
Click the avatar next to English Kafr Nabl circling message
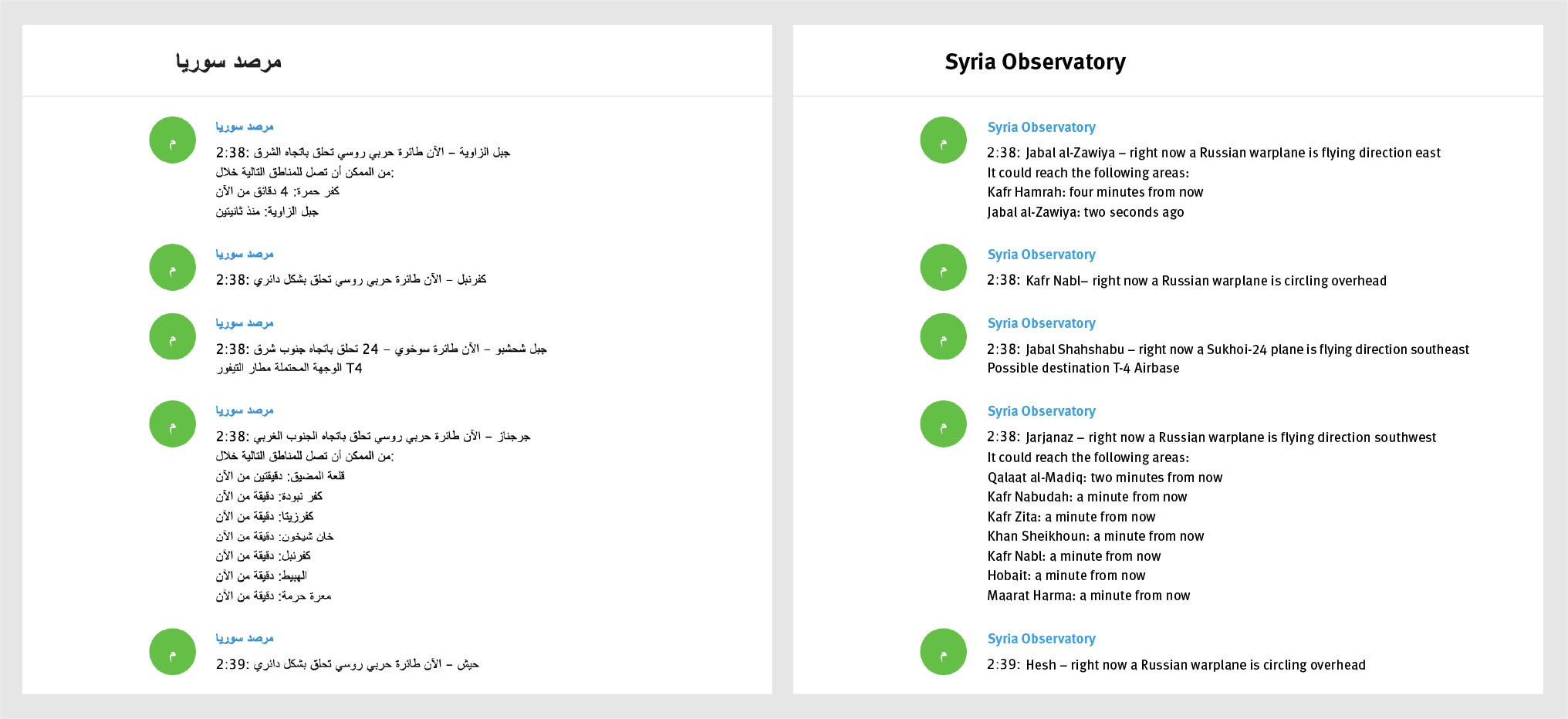943,268
